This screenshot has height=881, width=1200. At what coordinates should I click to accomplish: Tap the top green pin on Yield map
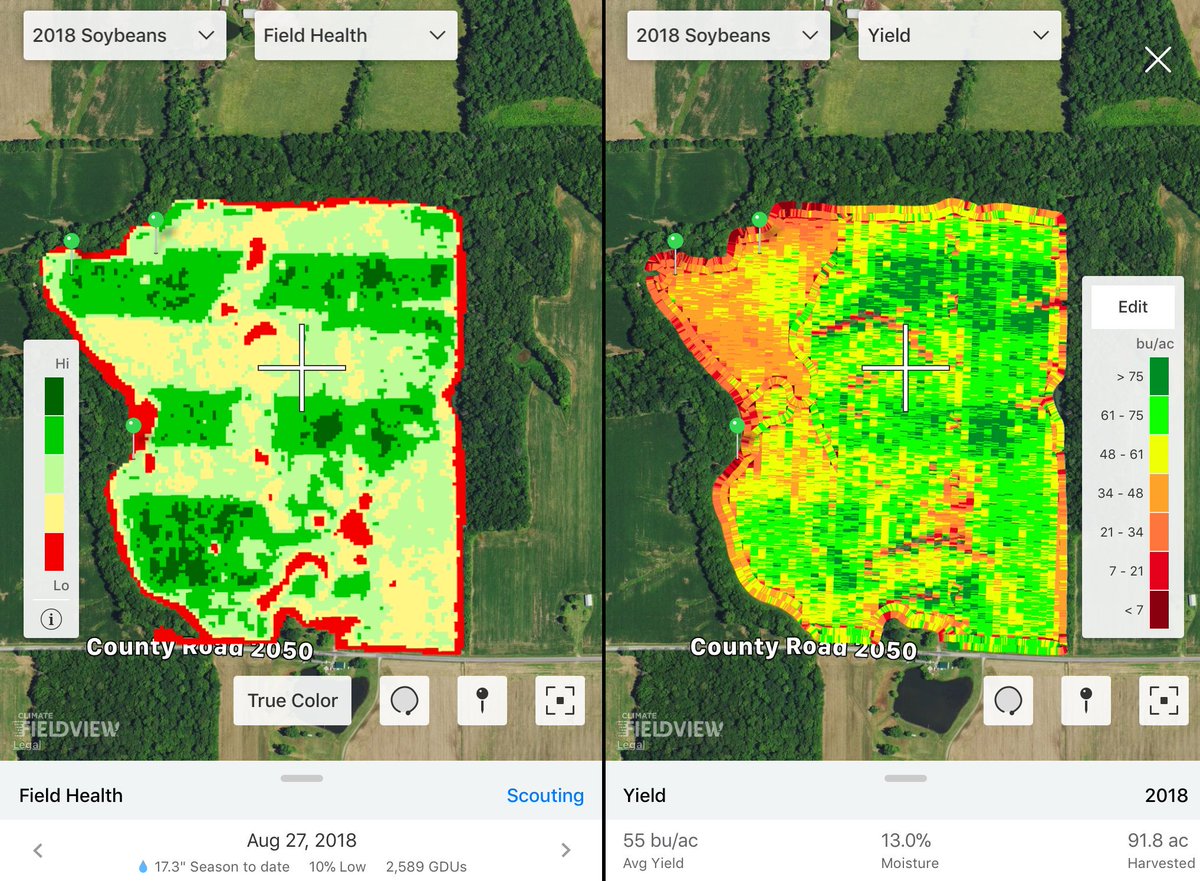coord(759,220)
